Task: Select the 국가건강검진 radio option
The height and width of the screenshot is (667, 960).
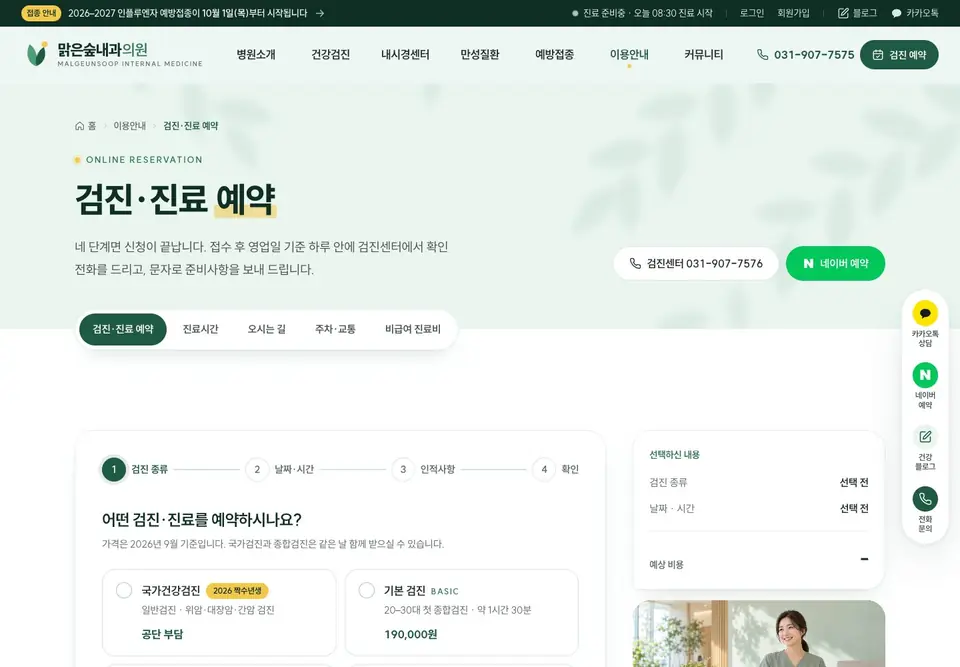Action: 124,590
